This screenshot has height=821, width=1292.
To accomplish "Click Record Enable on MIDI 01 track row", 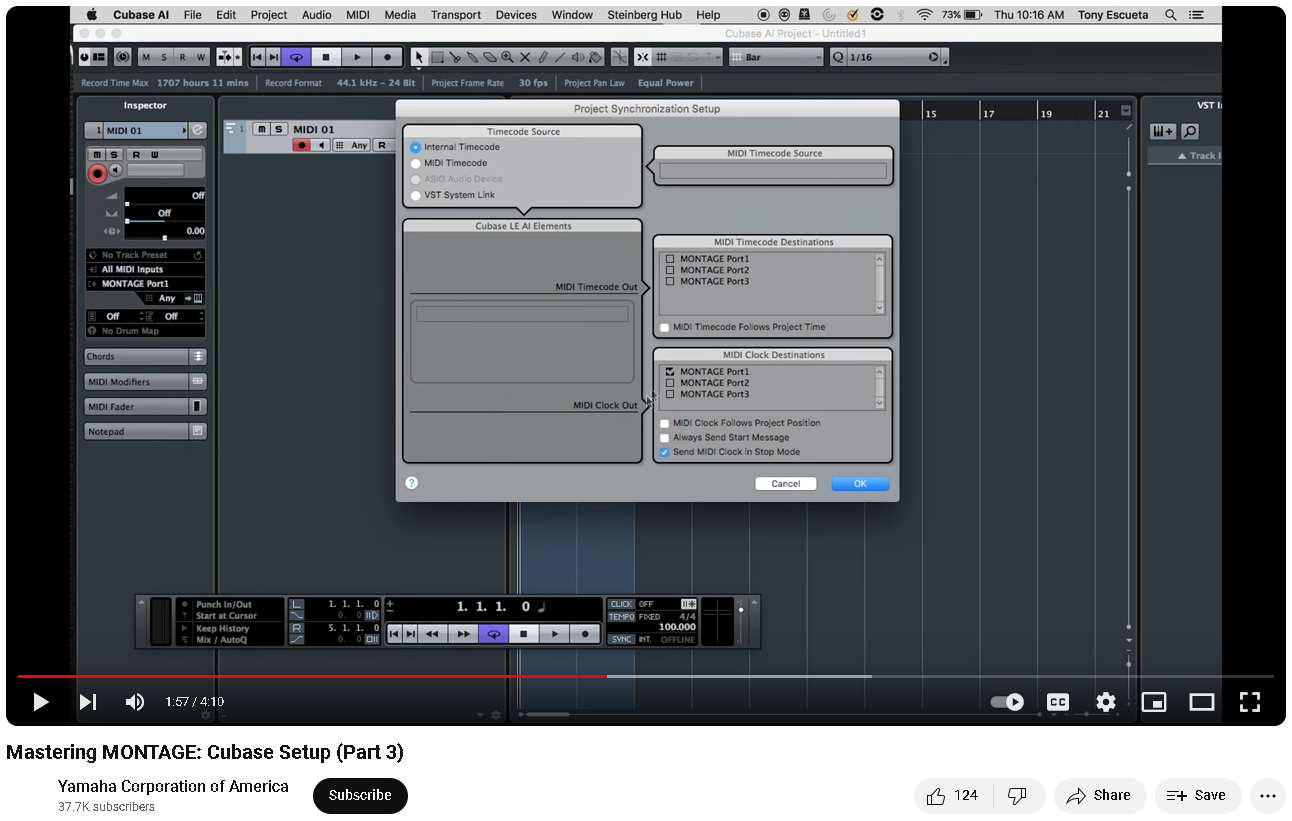I will [301, 145].
